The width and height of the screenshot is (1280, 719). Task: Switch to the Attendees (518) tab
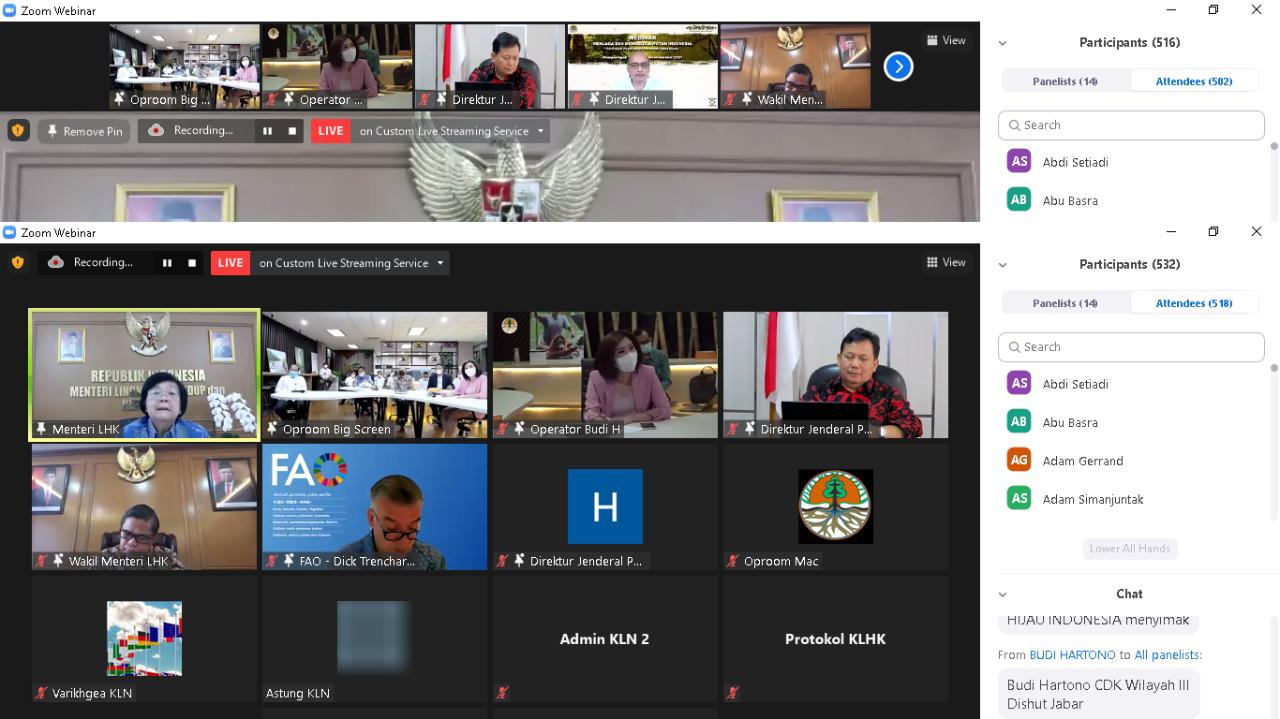click(x=1193, y=303)
